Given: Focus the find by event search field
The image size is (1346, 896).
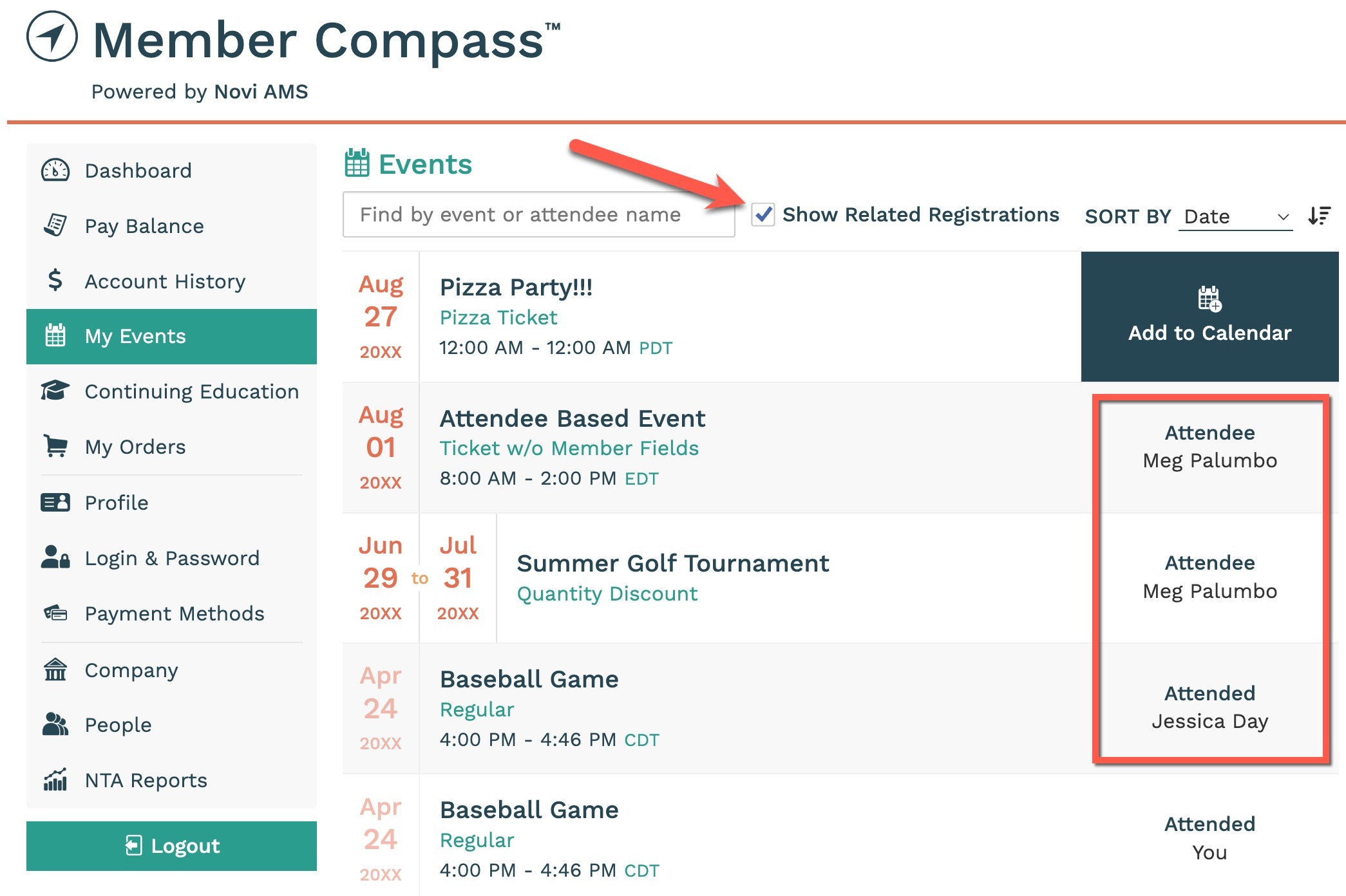Looking at the screenshot, I should [x=538, y=214].
